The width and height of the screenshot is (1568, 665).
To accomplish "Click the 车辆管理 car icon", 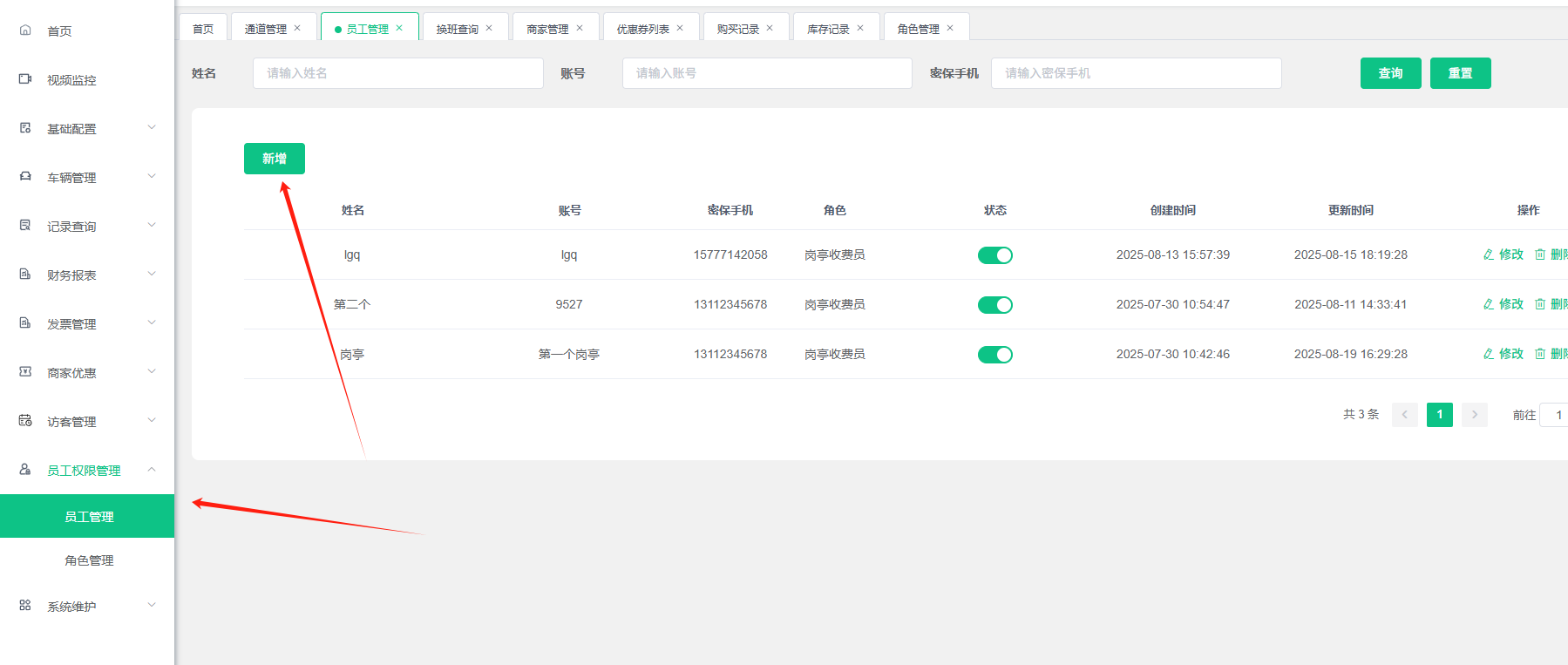I will point(25,177).
